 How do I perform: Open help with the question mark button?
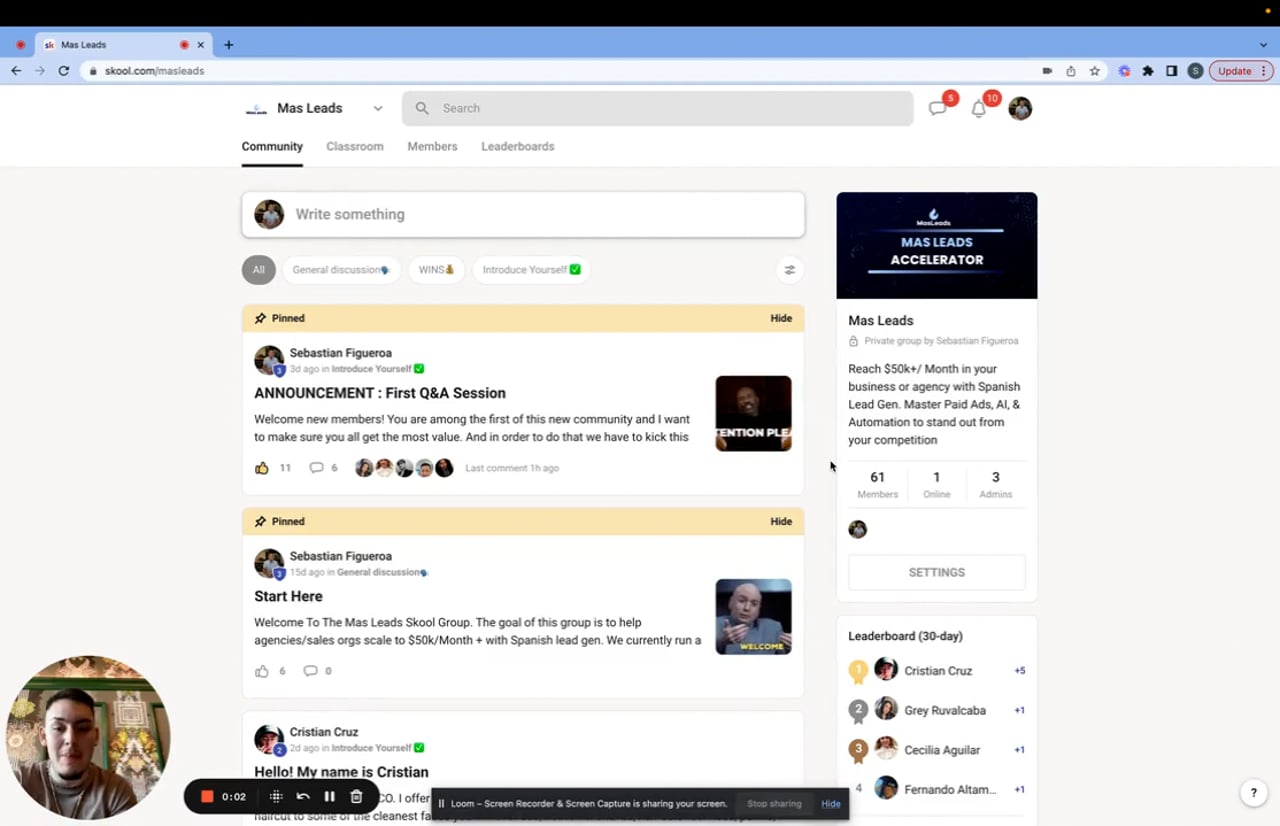(1253, 792)
